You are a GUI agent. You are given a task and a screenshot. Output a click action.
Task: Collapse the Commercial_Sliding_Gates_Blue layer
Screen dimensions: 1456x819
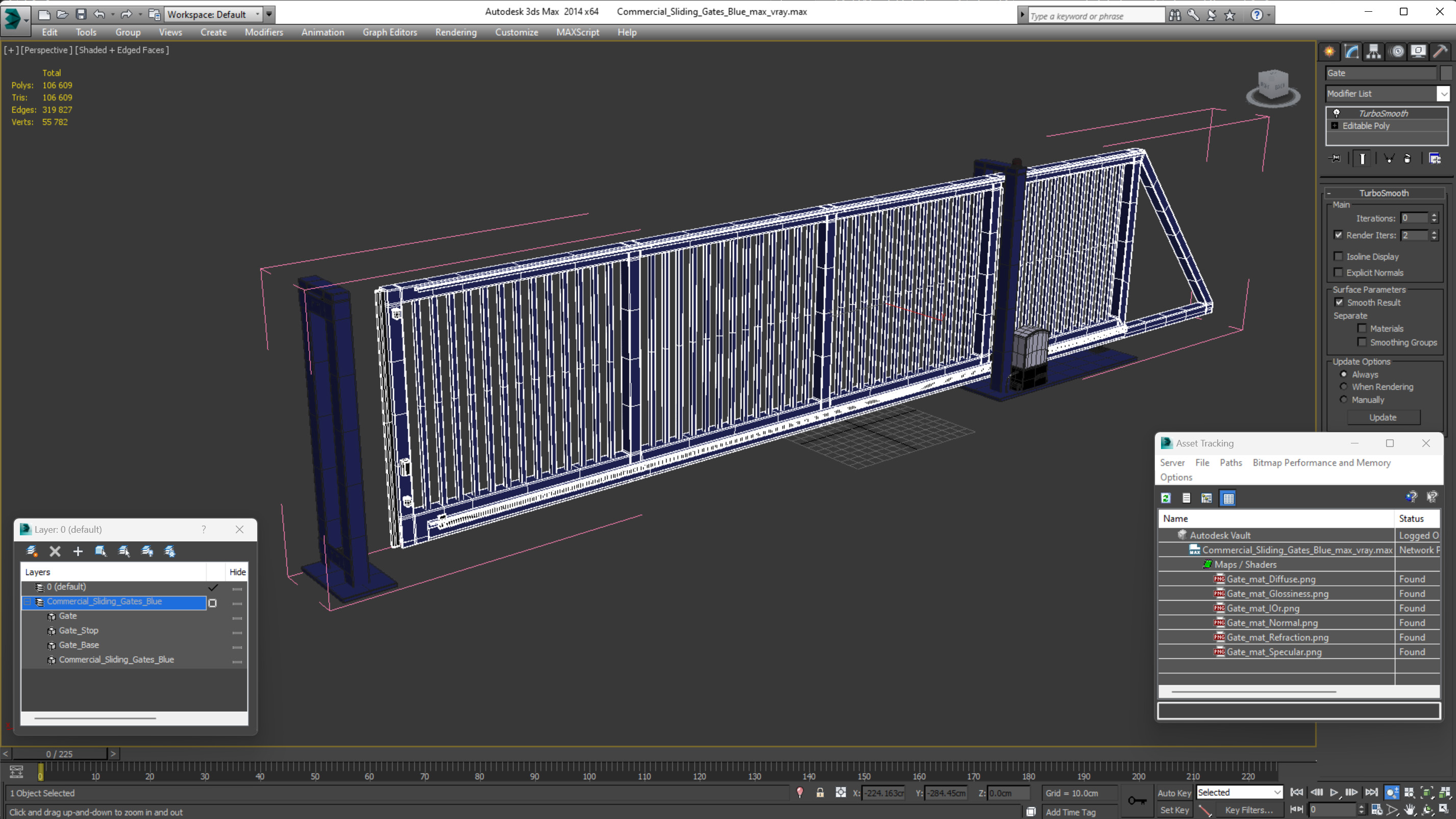tap(27, 602)
